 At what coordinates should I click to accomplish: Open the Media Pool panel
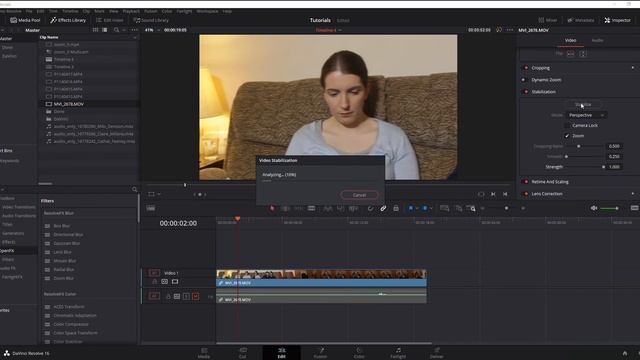25,20
